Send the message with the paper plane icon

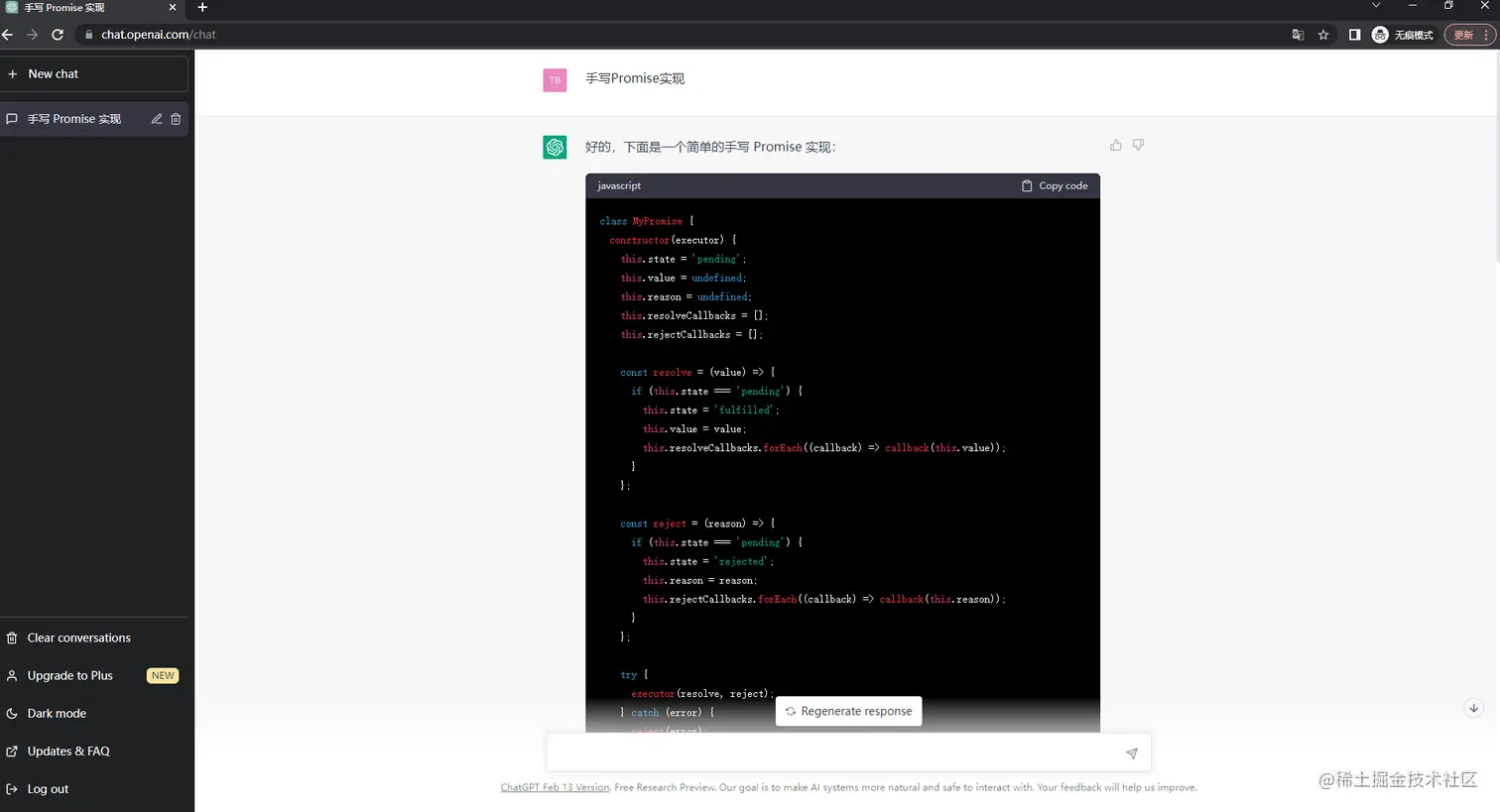[1131, 754]
